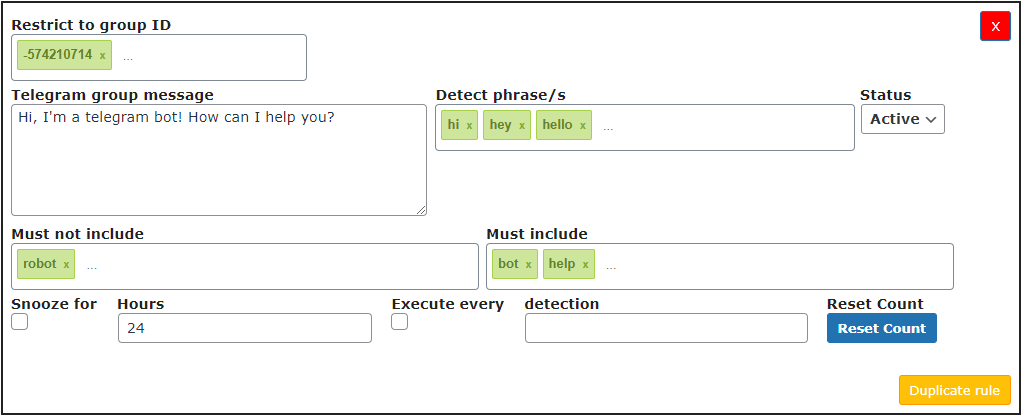Image resolution: width=1022 pixels, height=416 pixels.
Task: Remove the -574210714 group ID tag
Action: [102, 56]
